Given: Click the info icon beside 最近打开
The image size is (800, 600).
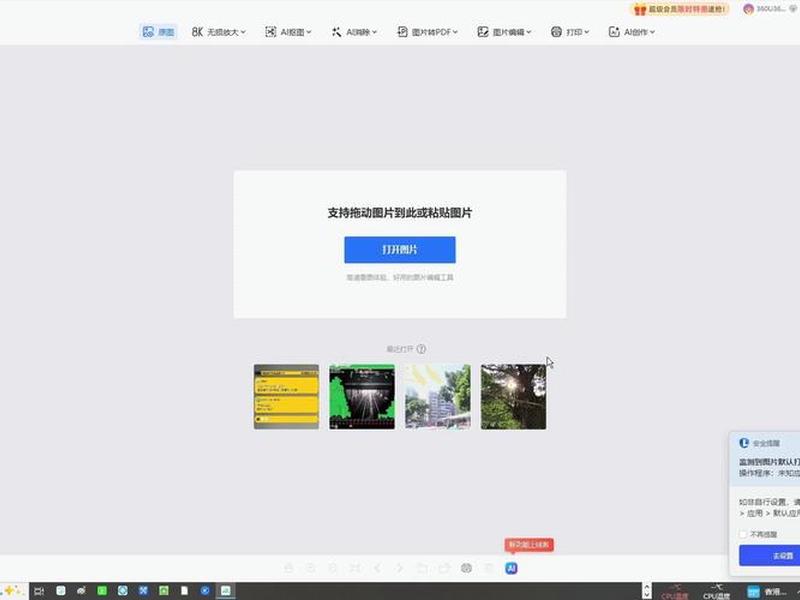Looking at the screenshot, I should click(421, 349).
